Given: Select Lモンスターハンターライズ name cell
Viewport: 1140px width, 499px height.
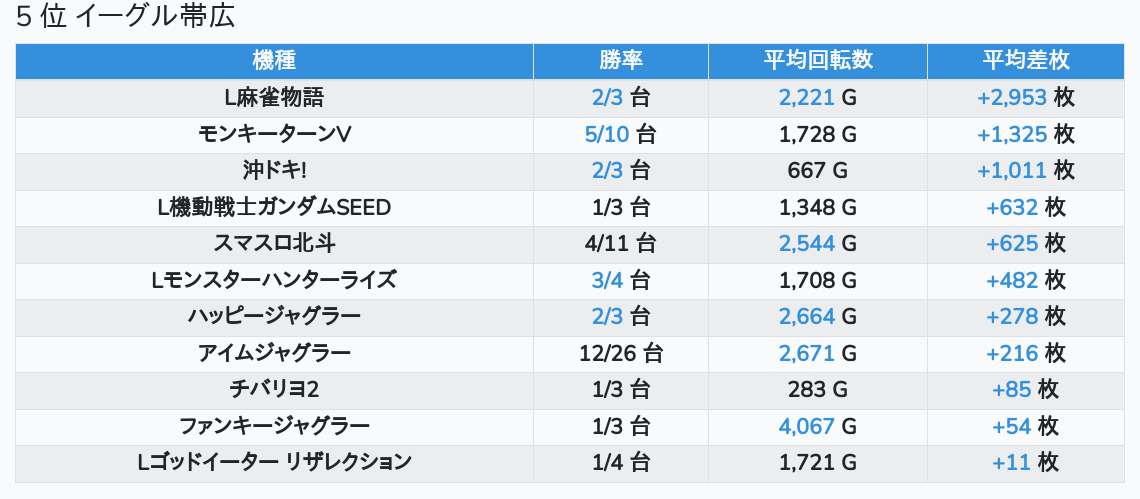Looking at the screenshot, I should coord(274,280).
